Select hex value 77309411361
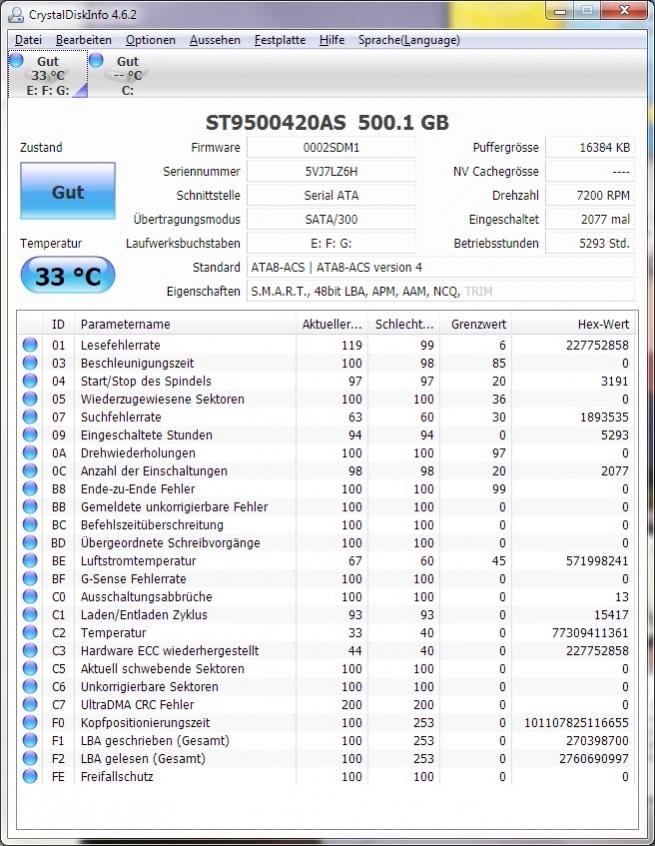The height and width of the screenshot is (846, 655). pyautogui.click(x=590, y=632)
